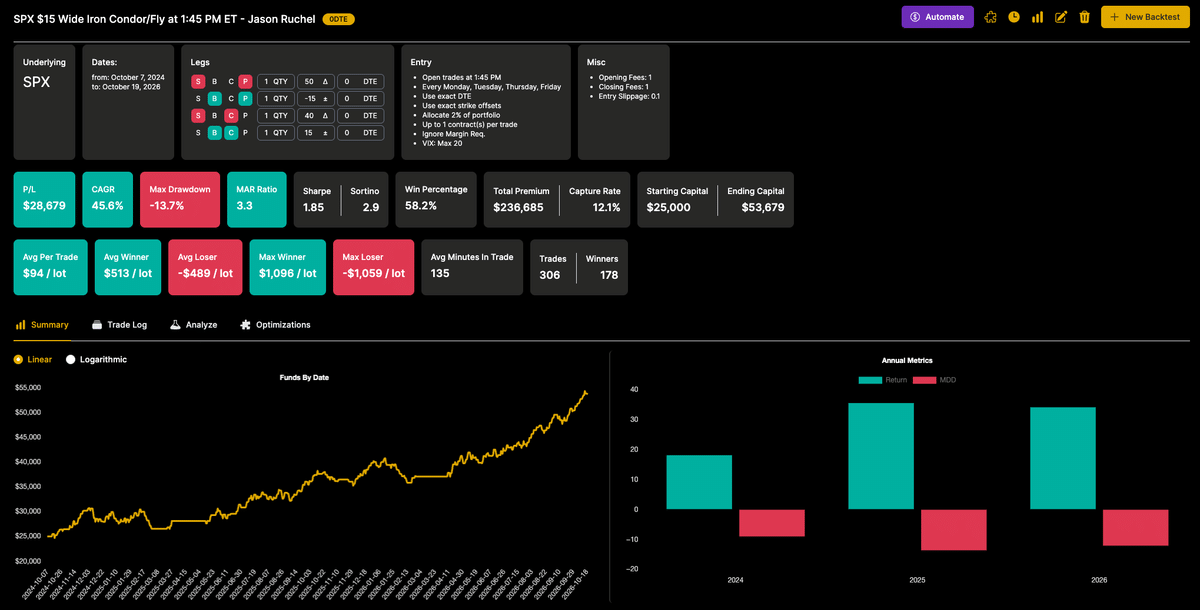The height and width of the screenshot is (610, 1200).
Task: Click the 50 Δ delta field
Action: [x=315, y=82]
